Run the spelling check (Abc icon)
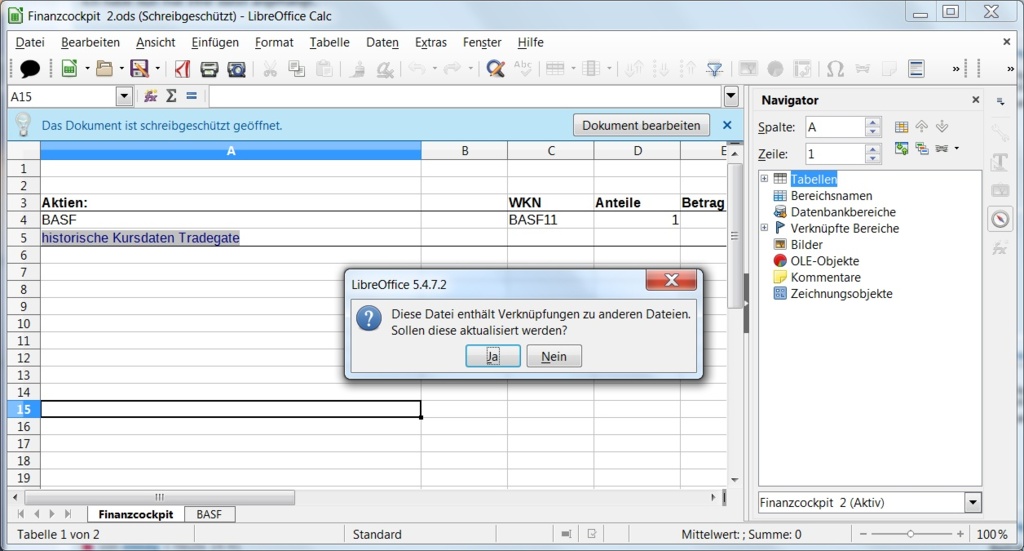Screen dimensions: 1024x551 pyautogui.click(x=523, y=68)
